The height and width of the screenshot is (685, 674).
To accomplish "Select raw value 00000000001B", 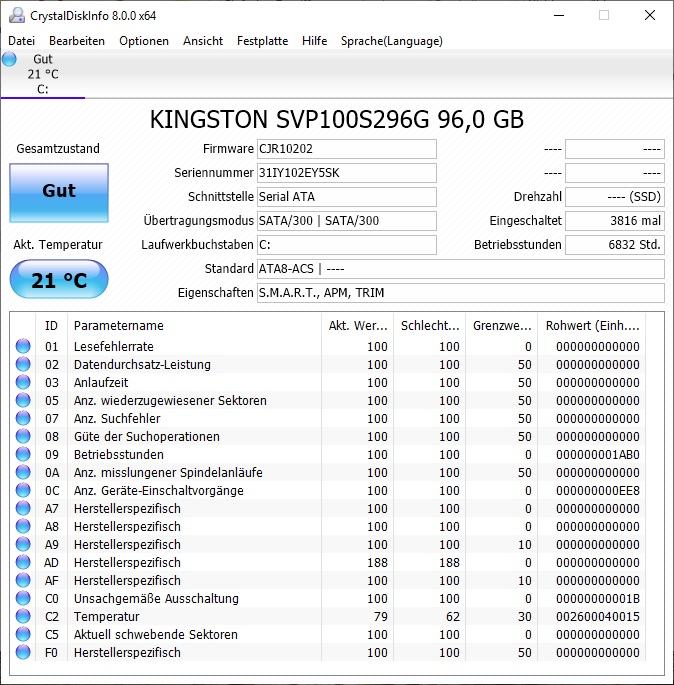I will (598, 599).
